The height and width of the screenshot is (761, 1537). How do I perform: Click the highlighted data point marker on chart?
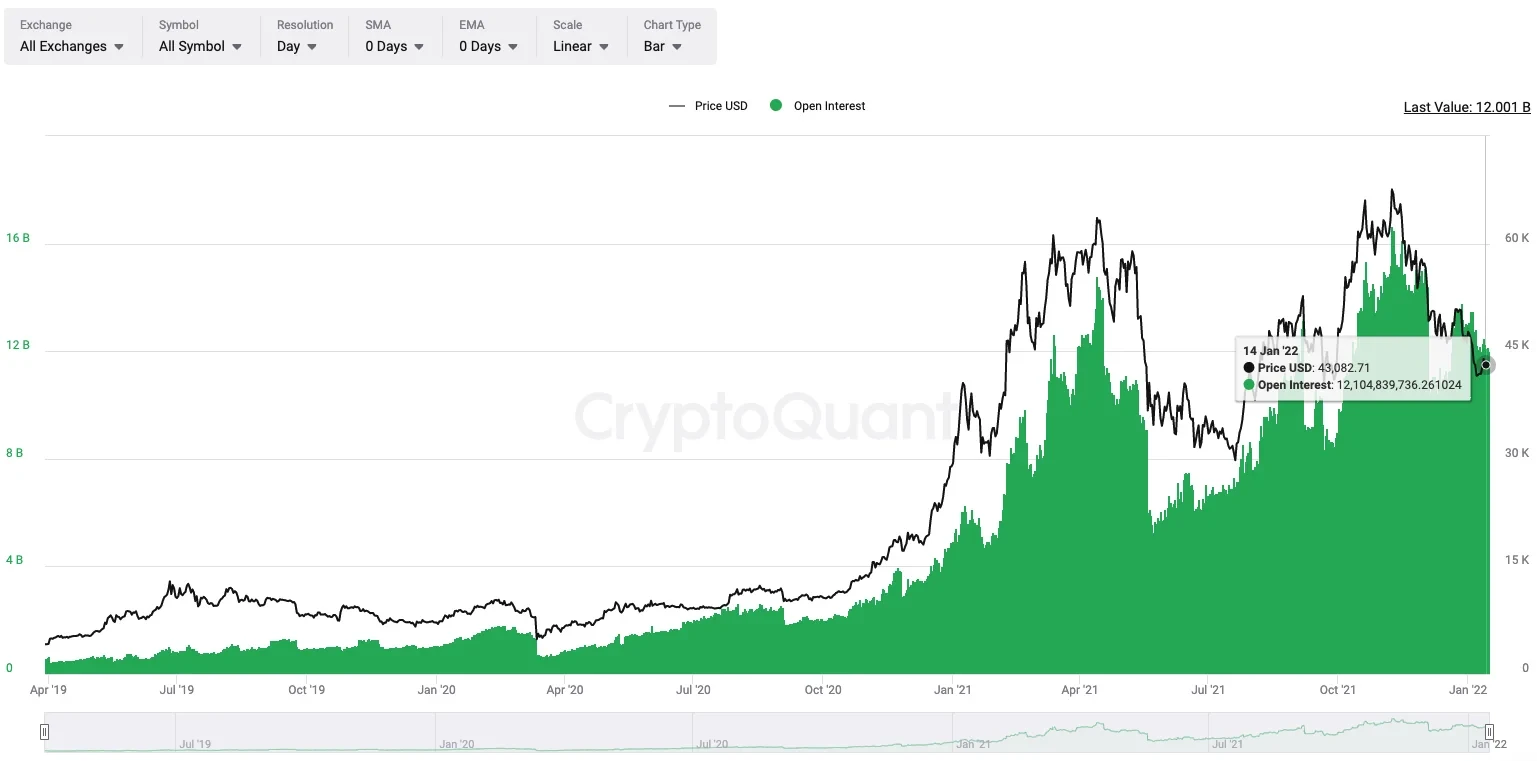click(1486, 365)
